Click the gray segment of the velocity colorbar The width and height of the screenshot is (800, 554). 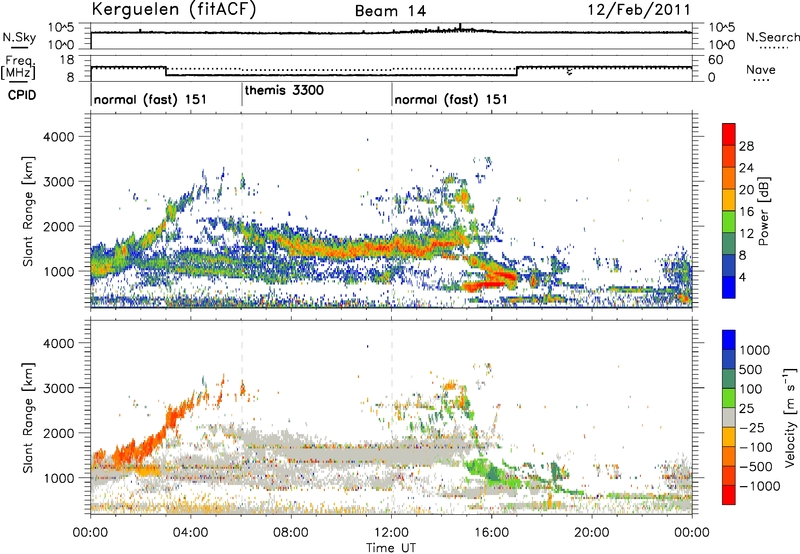pos(729,418)
